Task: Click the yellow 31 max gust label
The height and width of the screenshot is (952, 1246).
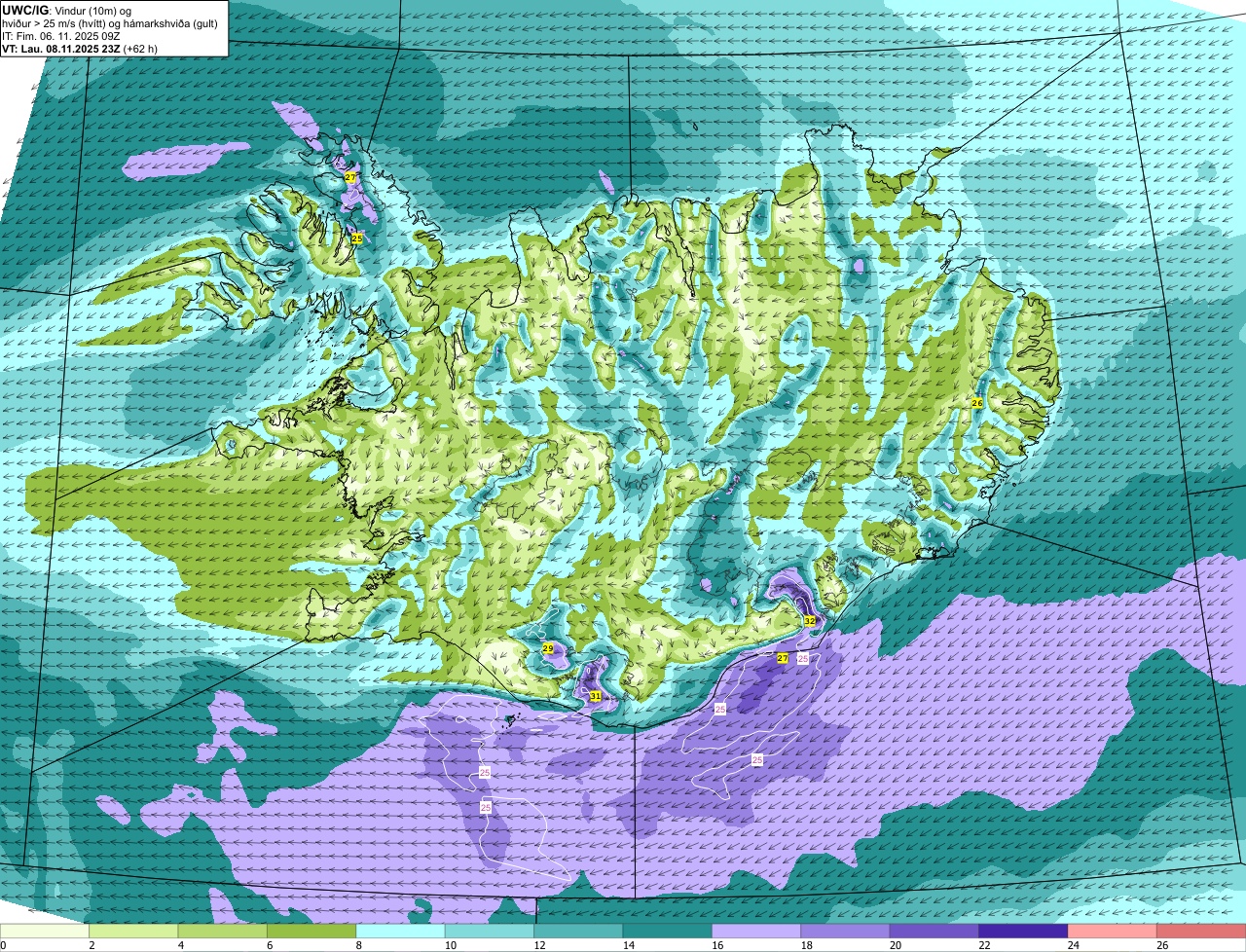Action: click(x=595, y=696)
